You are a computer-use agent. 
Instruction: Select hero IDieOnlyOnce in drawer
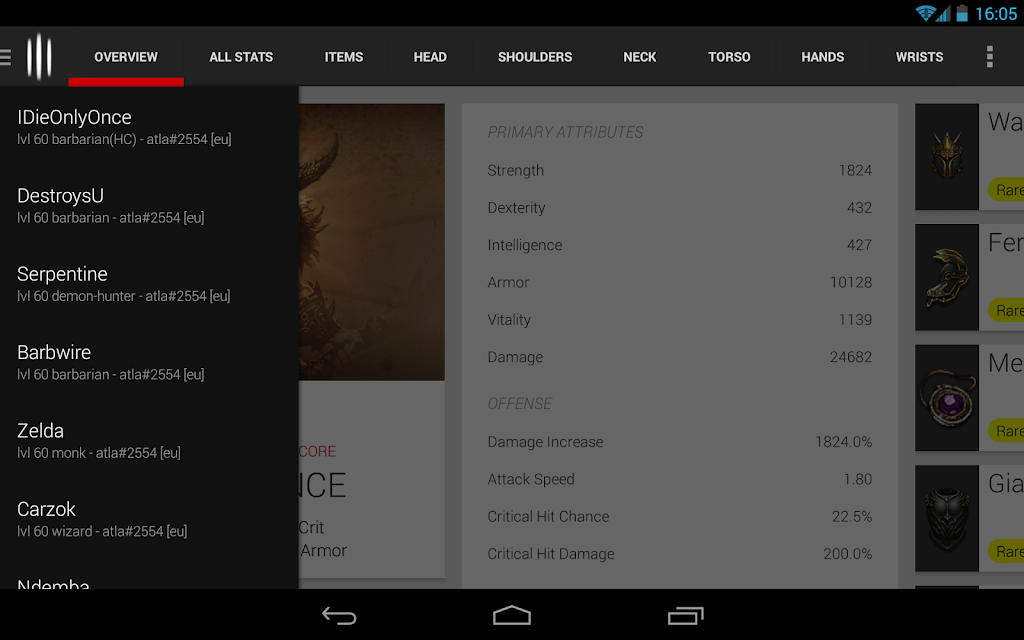149,127
